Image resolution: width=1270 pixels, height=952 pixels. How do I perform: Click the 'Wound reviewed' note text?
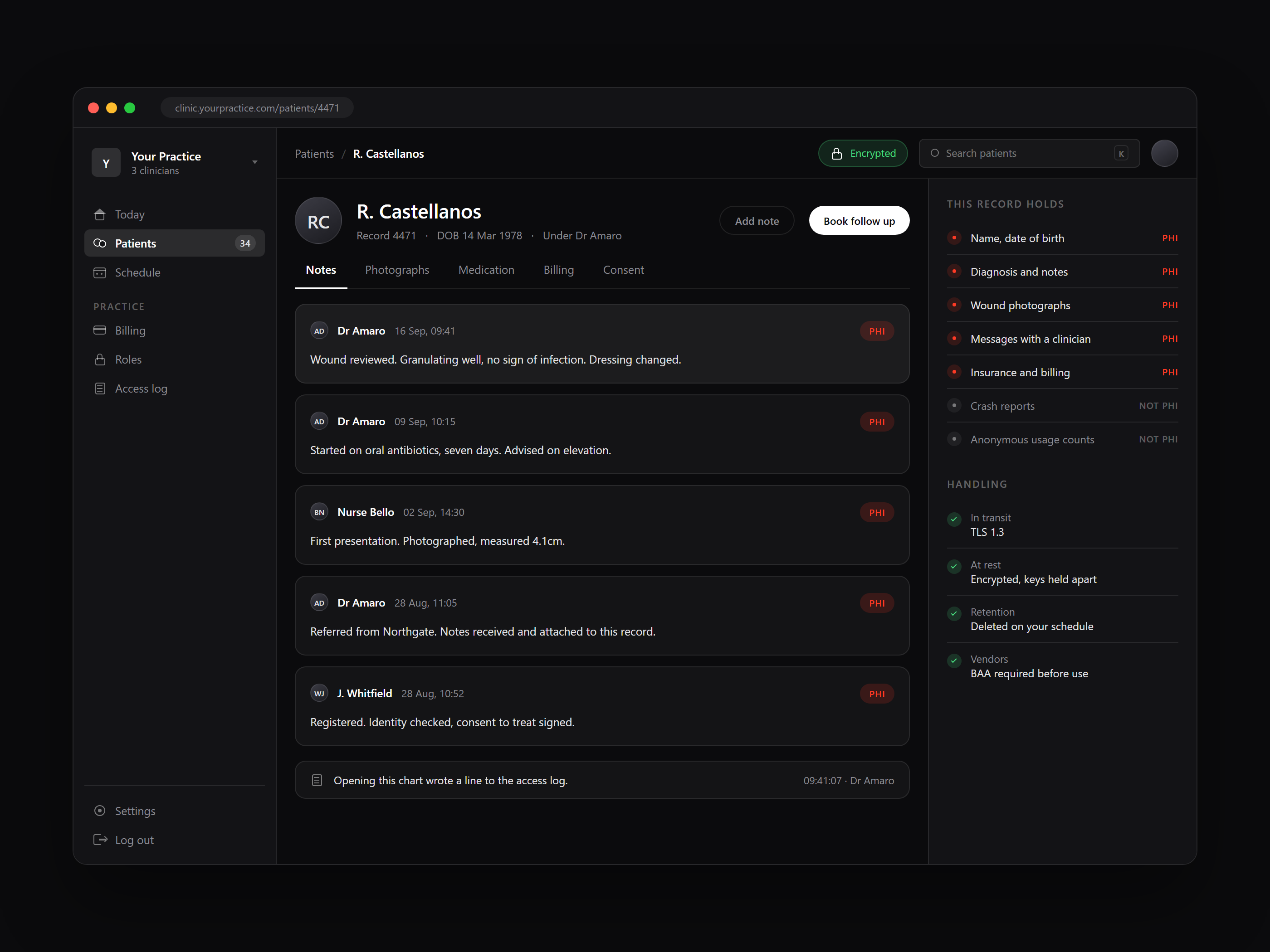[x=495, y=360]
